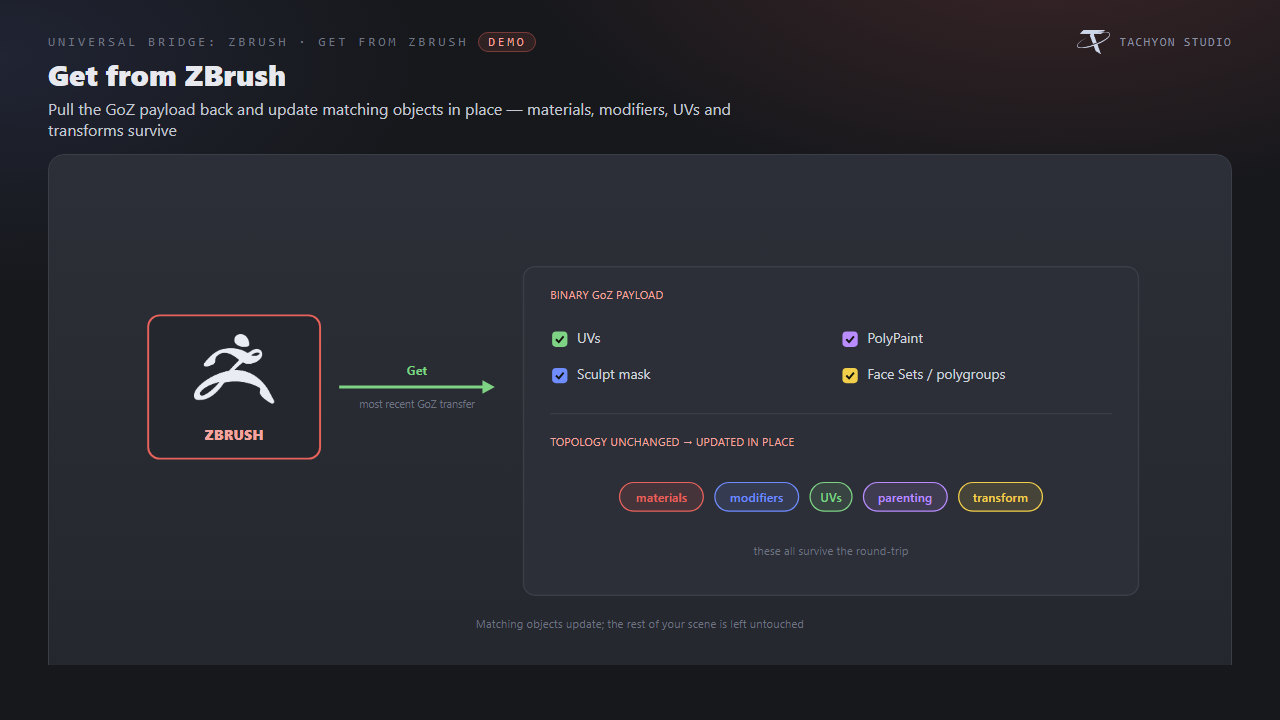The image size is (1280, 720).
Task: Click 'these all survive the round-trip' note
Action: (831, 551)
